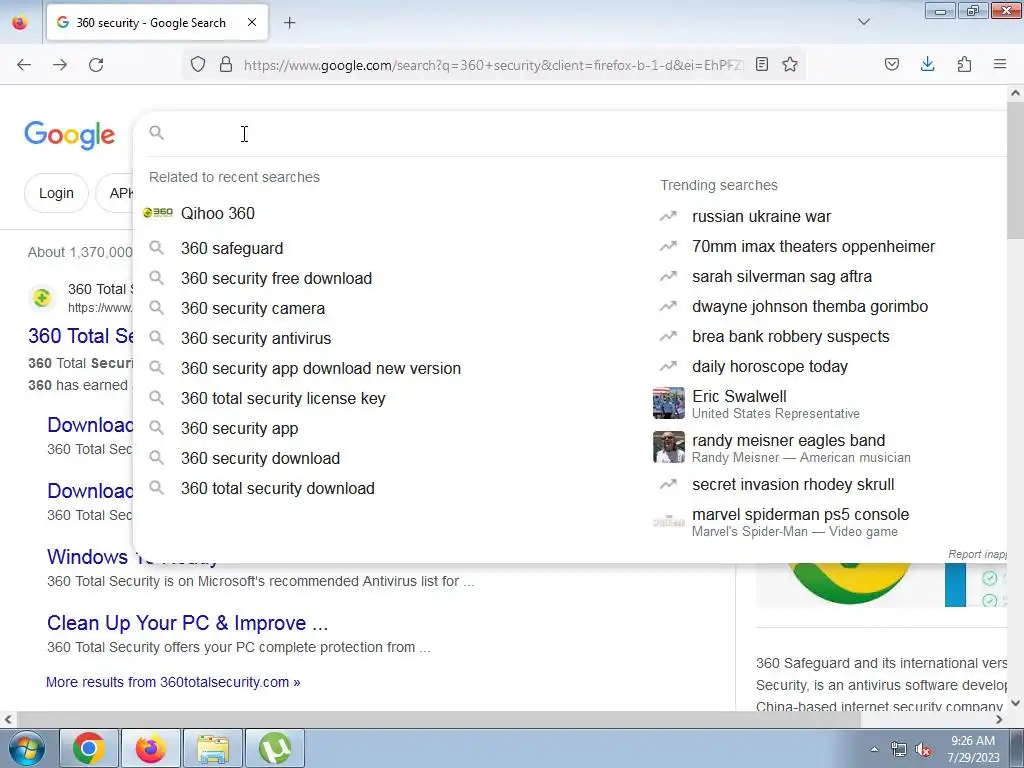Click the 360 Total Security site favicon
Image resolution: width=1024 pixels, height=768 pixels.
pyautogui.click(x=42, y=298)
